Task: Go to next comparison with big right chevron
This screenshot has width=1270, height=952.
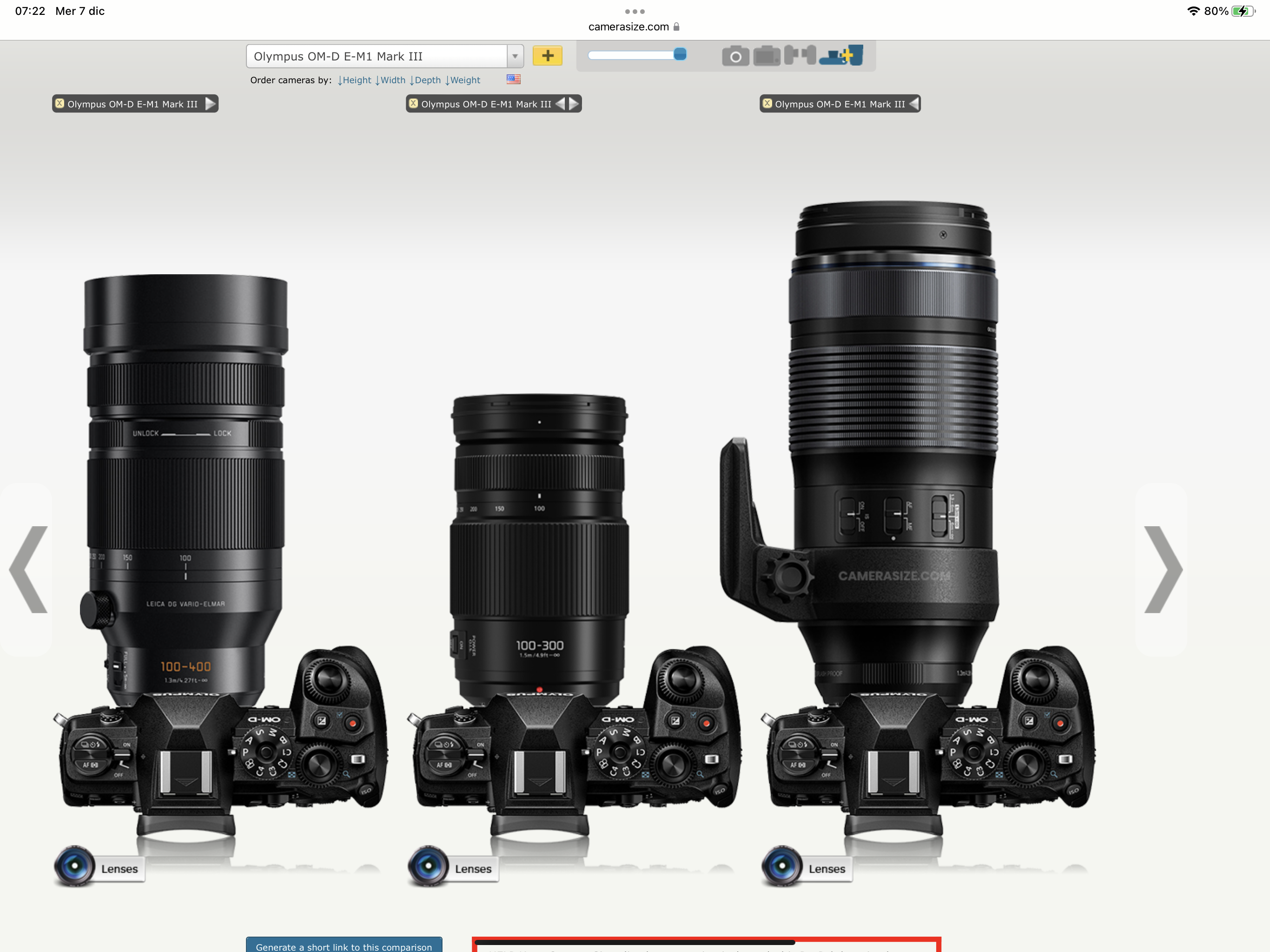Action: click(x=1163, y=569)
